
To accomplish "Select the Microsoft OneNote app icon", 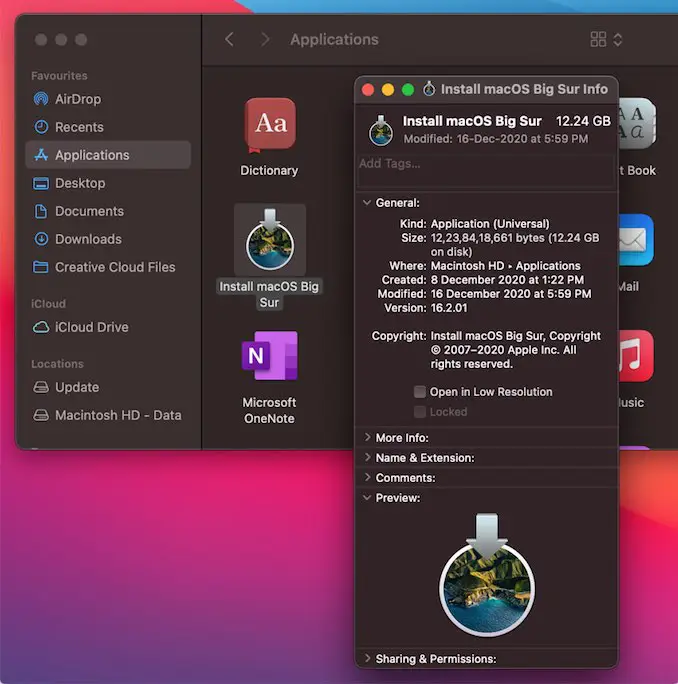I will point(270,356).
